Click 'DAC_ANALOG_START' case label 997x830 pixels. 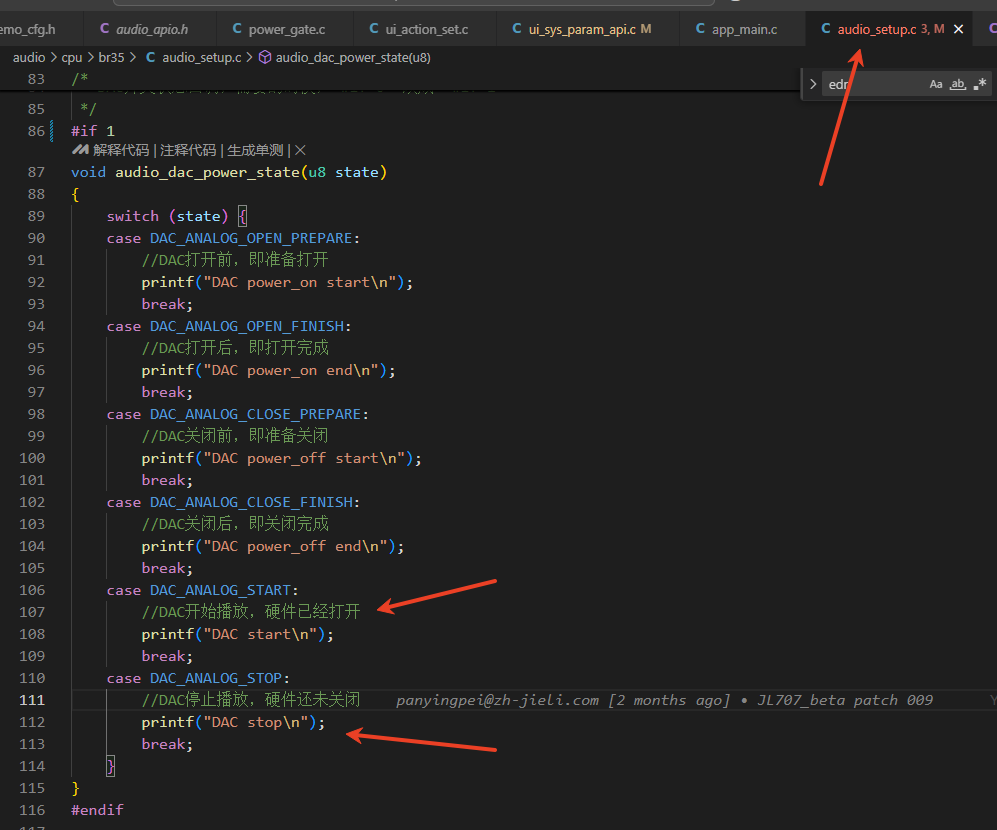coord(220,590)
